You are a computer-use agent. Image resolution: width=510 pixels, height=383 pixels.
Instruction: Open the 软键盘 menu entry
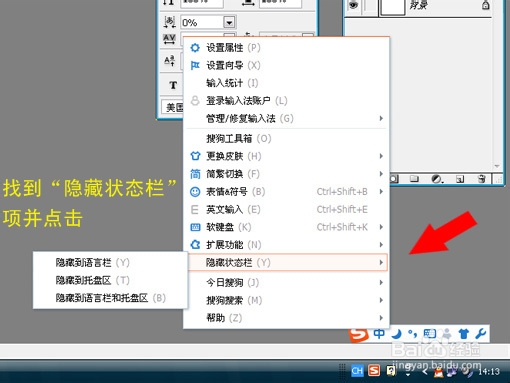[287, 227]
